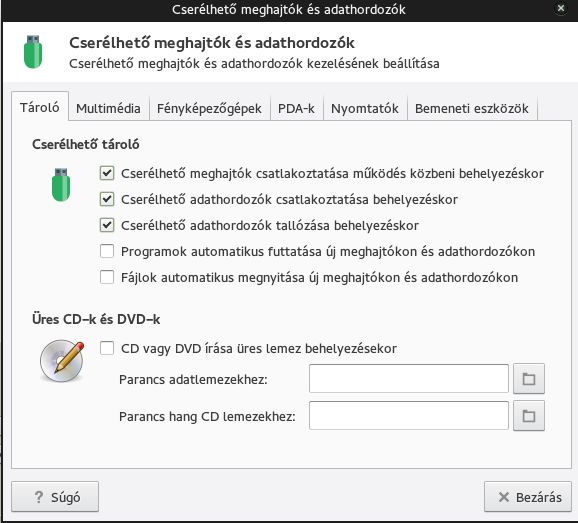Switch to the Multimédia tab

click(x=108, y=109)
